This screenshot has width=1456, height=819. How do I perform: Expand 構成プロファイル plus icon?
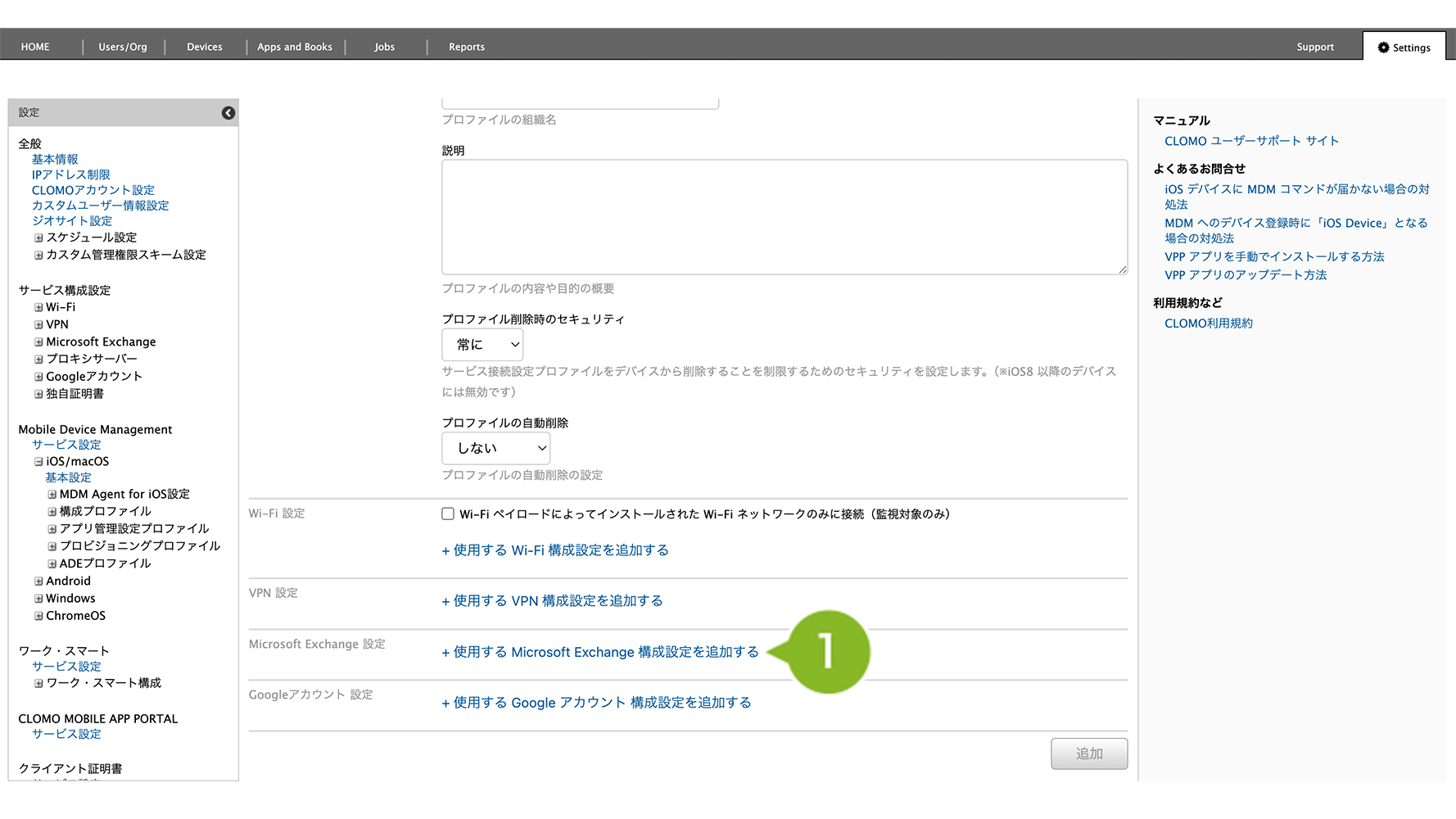(52, 512)
